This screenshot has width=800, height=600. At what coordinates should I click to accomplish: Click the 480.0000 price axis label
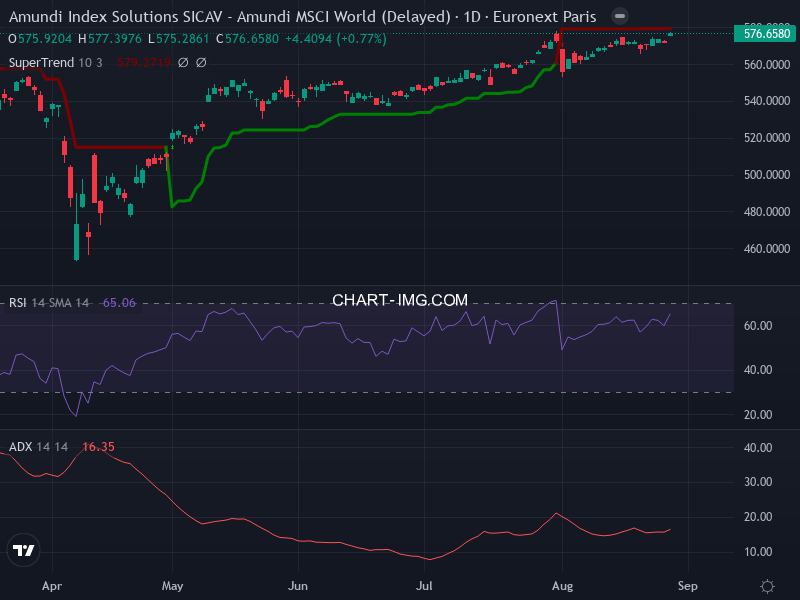(x=767, y=212)
